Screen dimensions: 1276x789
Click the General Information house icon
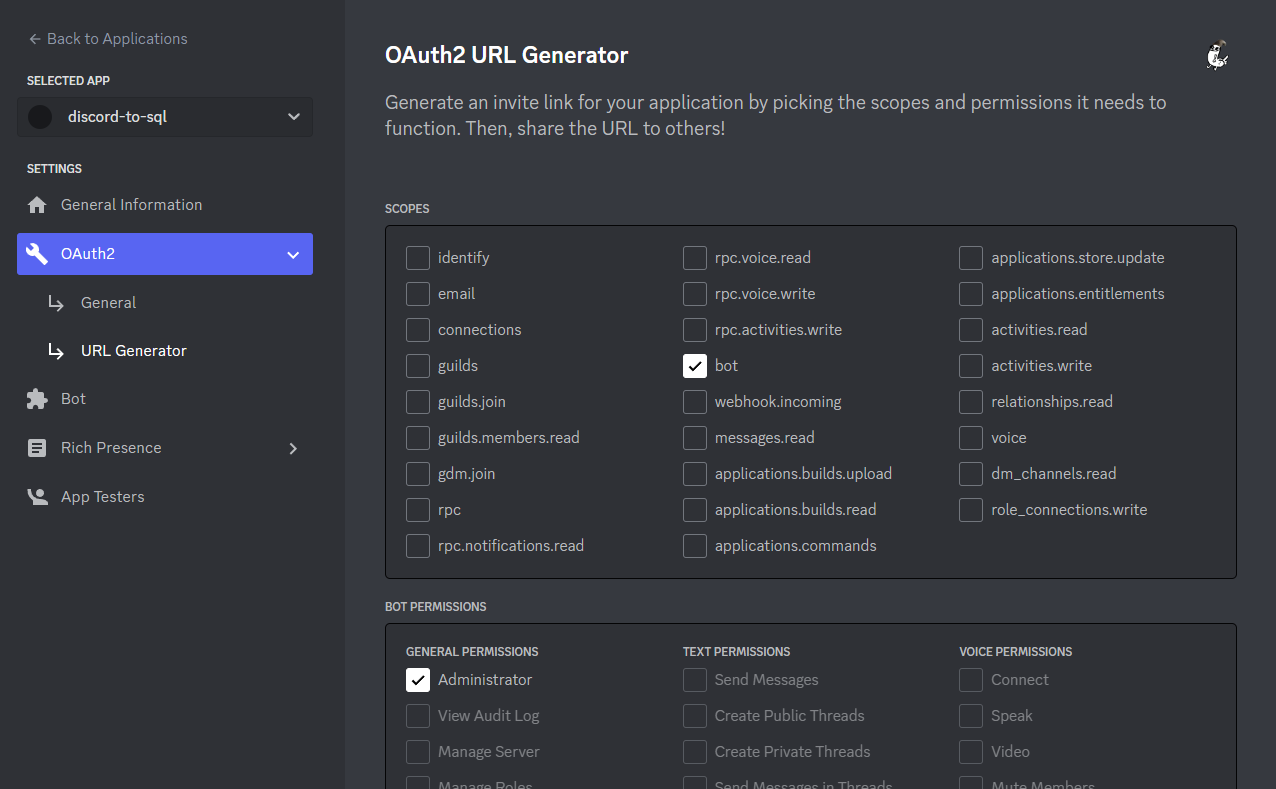point(36,204)
